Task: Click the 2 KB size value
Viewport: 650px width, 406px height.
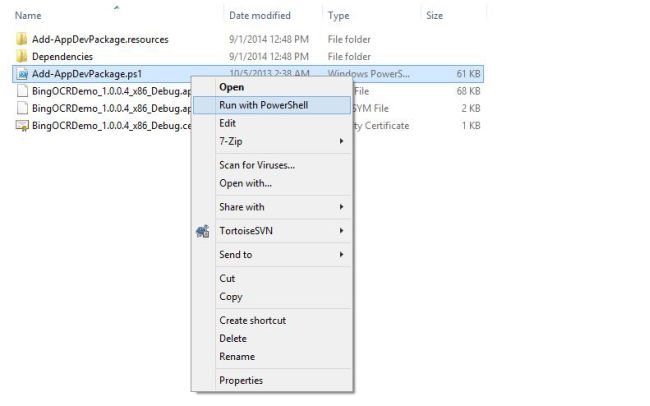Action: tap(471, 108)
